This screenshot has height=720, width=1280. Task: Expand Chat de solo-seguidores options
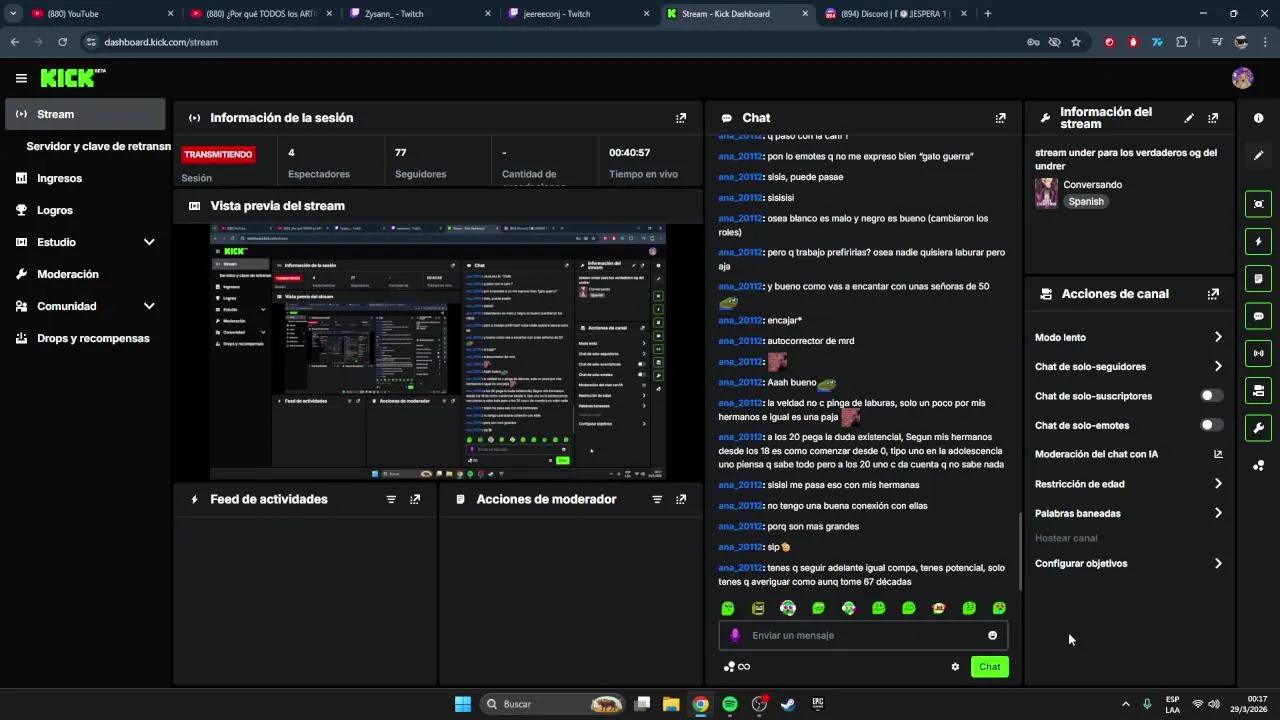point(1218,367)
